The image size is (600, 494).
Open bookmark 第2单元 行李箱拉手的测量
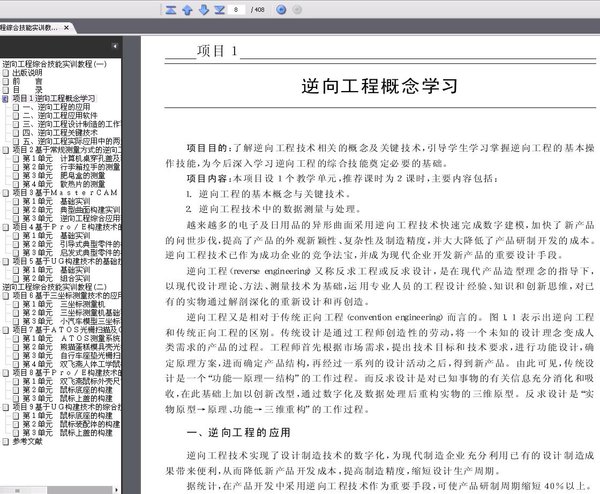click(71, 167)
